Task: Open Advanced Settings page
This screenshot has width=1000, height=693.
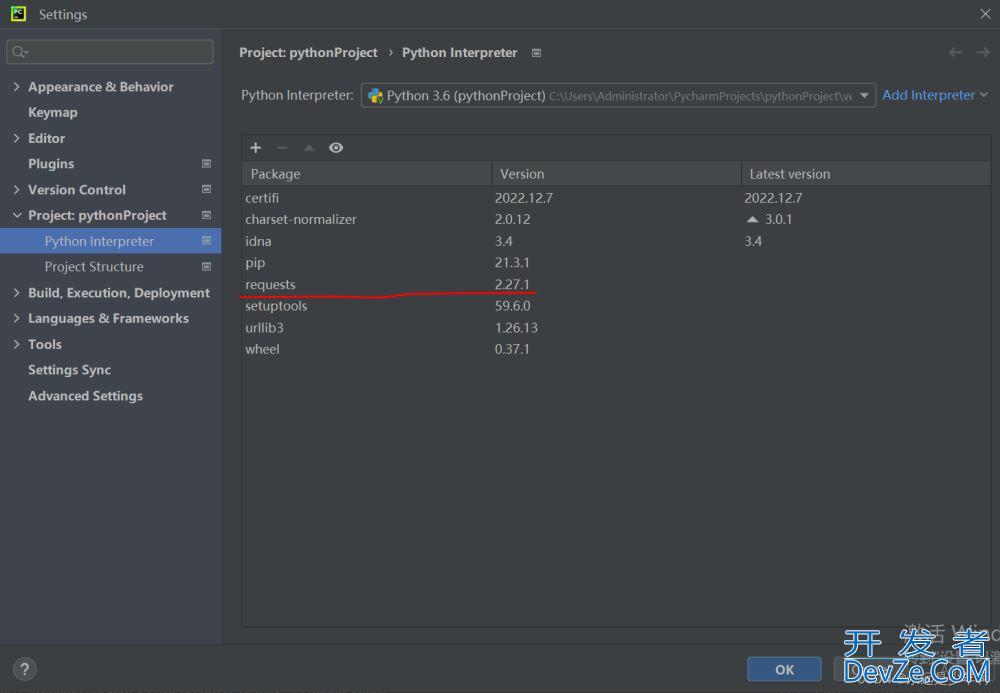Action: point(85,396)
